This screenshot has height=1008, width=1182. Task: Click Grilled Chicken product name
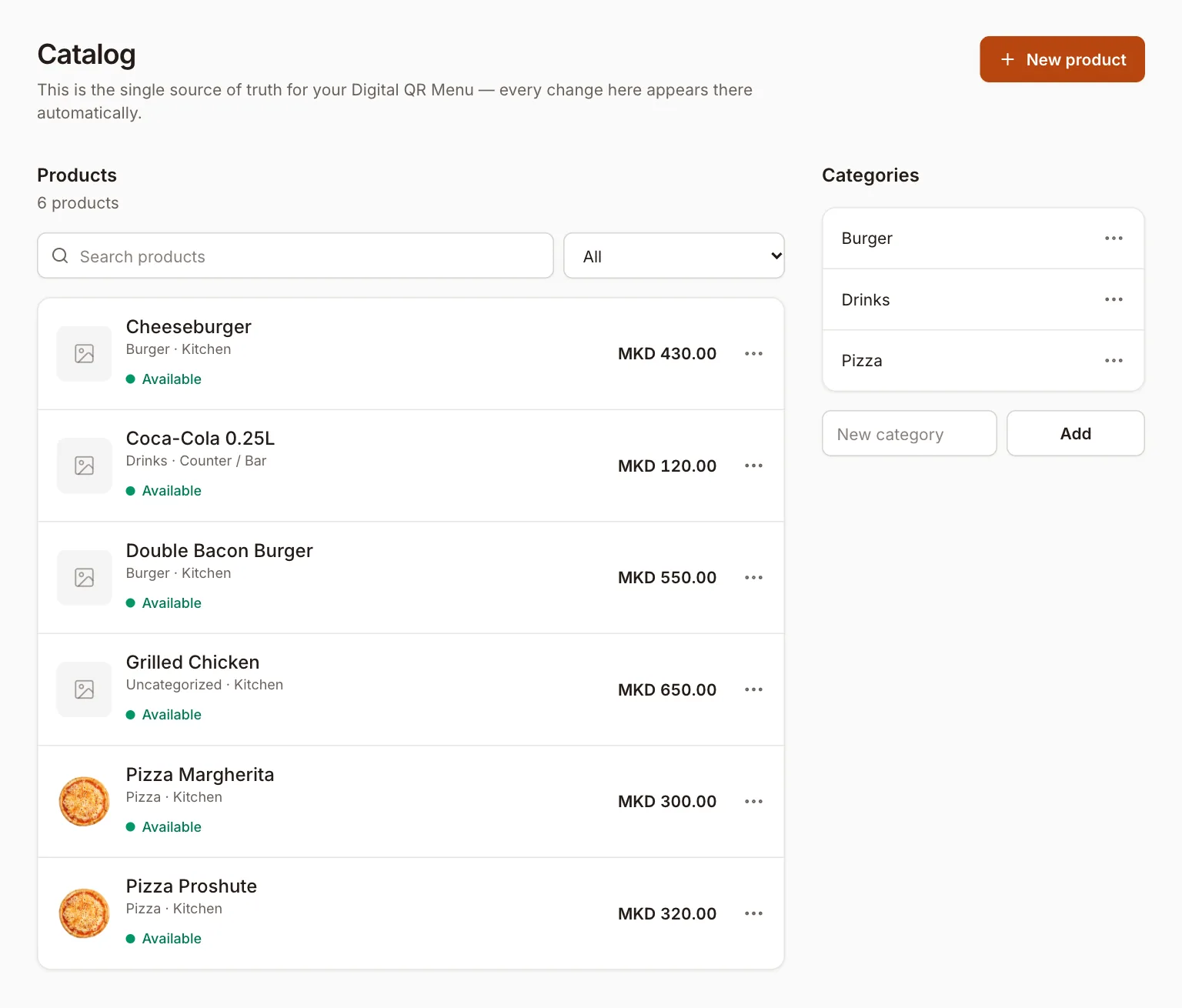click(192, 663)
